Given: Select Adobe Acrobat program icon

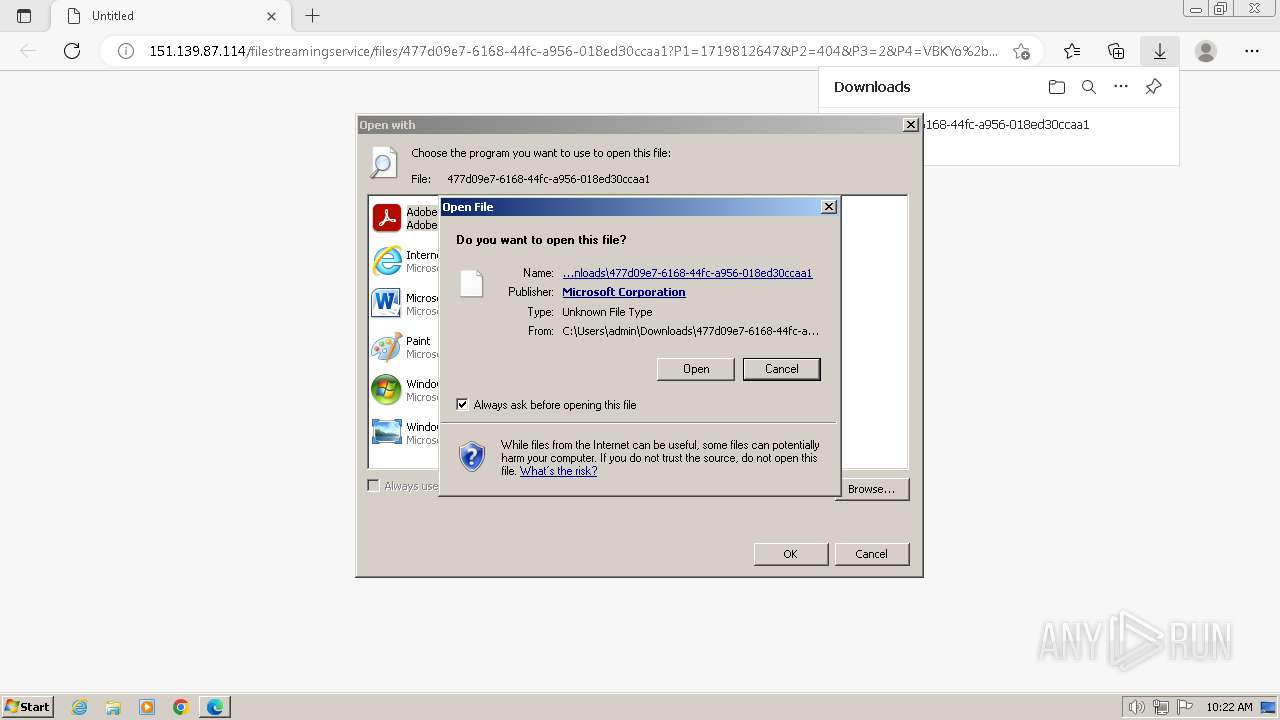Looking at the screenshot, I should (x=386, y=218).
